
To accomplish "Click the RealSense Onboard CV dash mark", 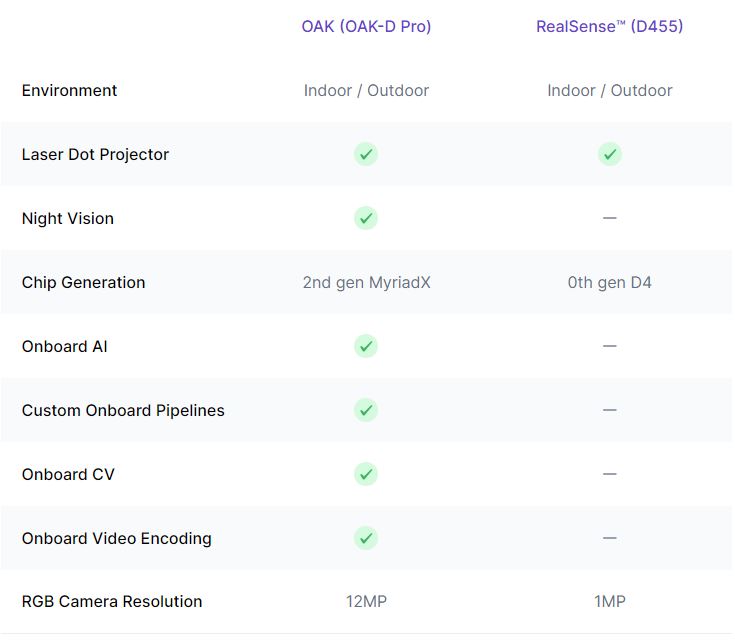I will pos(609,474).
